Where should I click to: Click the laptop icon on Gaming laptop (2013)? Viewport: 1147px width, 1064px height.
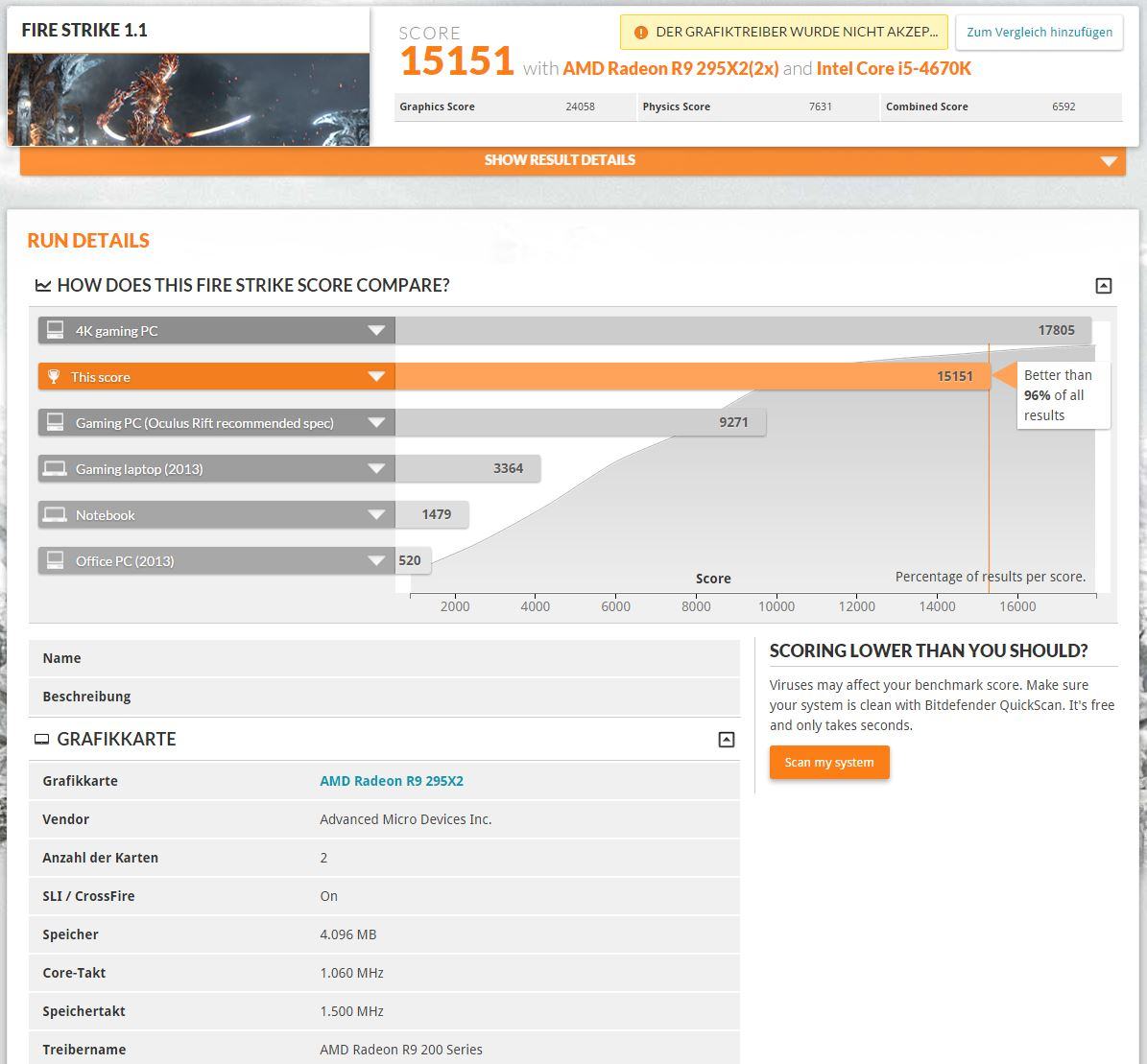[55, 469]
